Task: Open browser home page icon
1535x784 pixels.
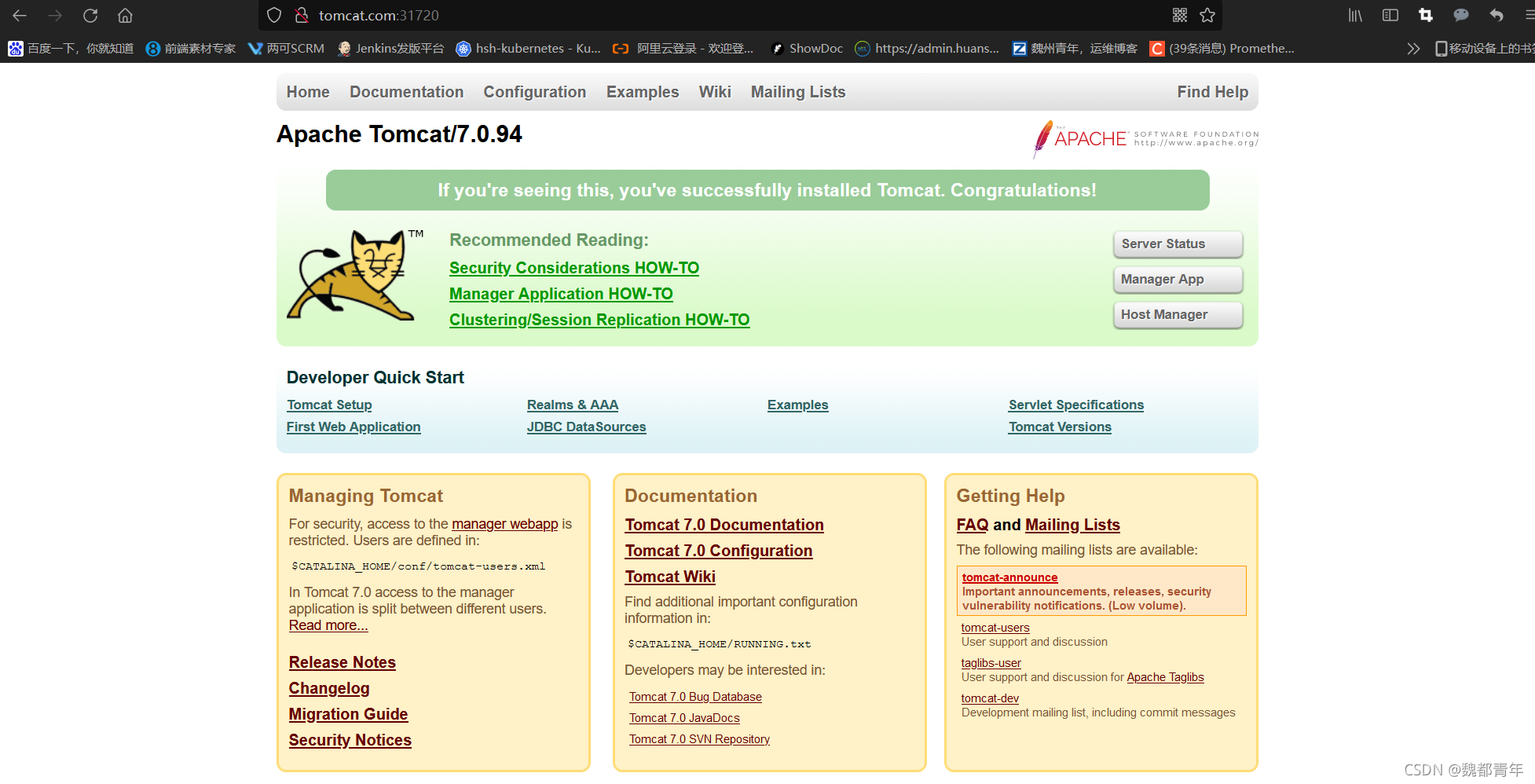Action: [x=125, y=15]
